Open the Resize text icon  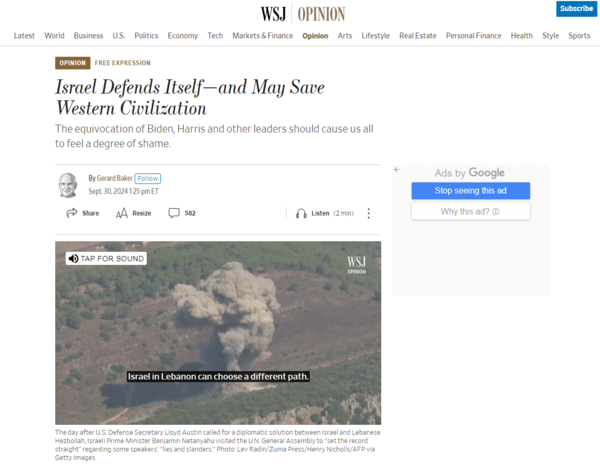click(122, 213)
